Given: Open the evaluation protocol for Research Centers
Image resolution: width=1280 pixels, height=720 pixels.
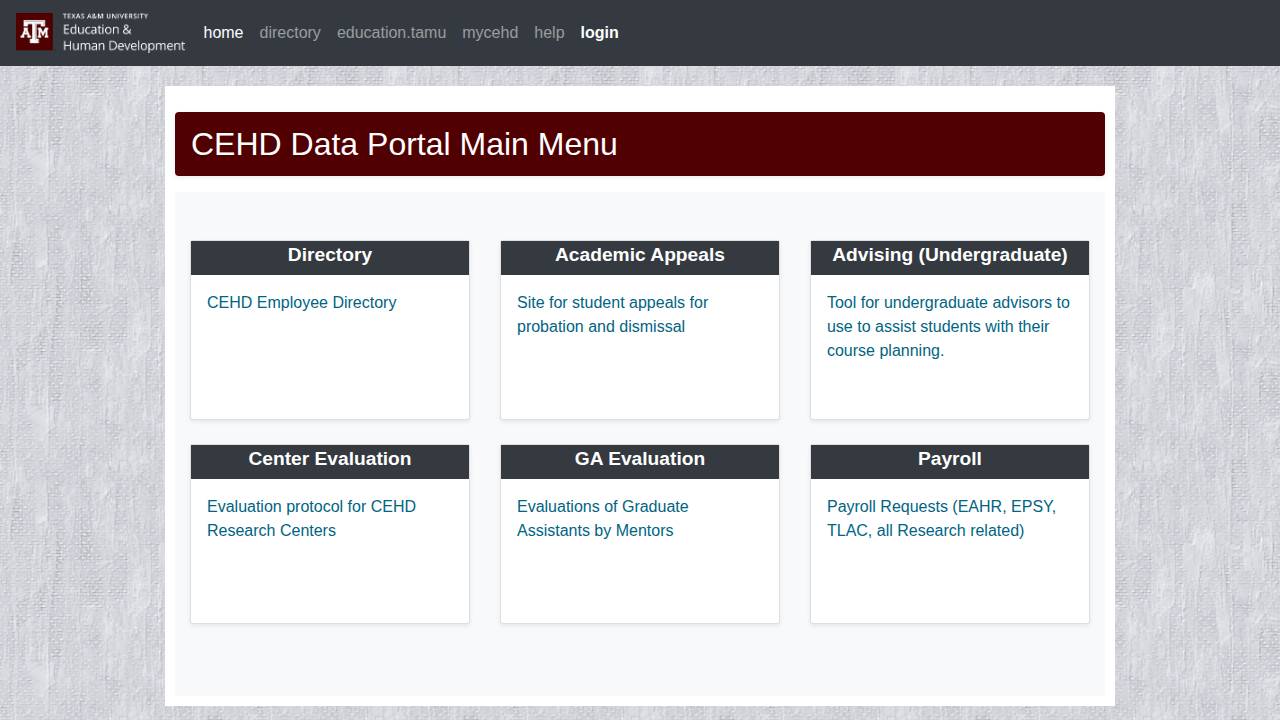Looking at the screenshot, I should (311, 518).
